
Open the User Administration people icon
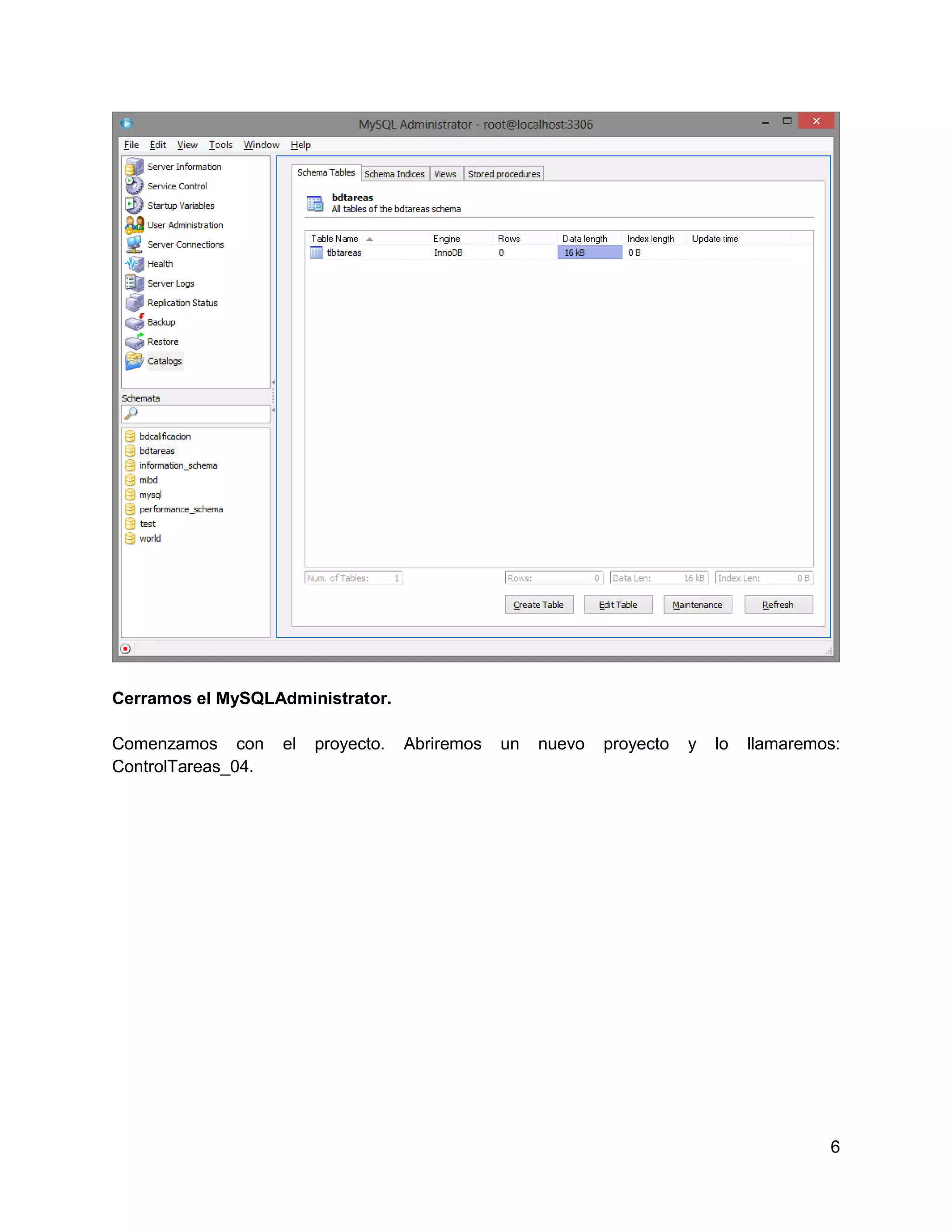pos(134,225)
